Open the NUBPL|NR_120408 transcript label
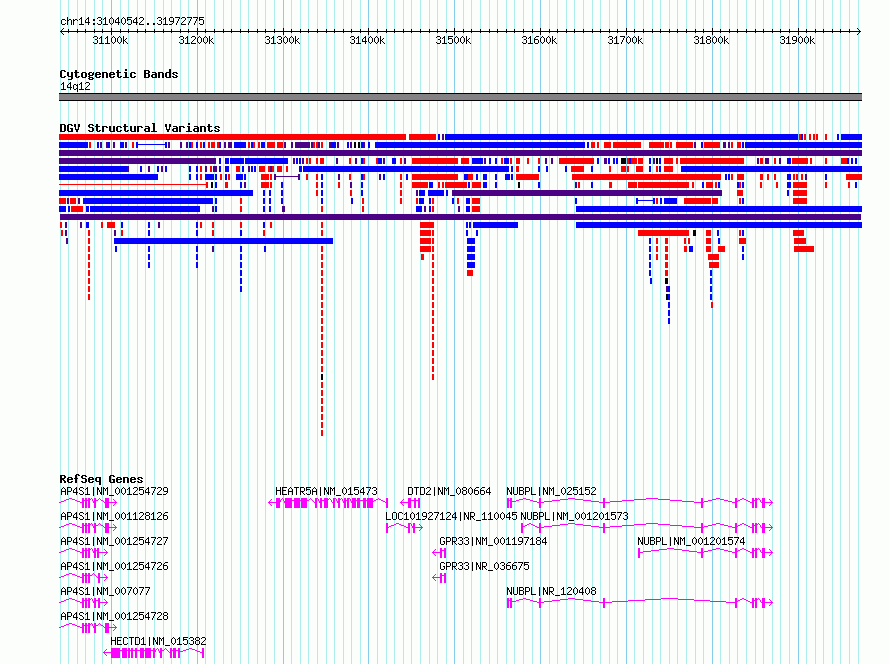Screen dimensions: 890x664 pos(551,591)
